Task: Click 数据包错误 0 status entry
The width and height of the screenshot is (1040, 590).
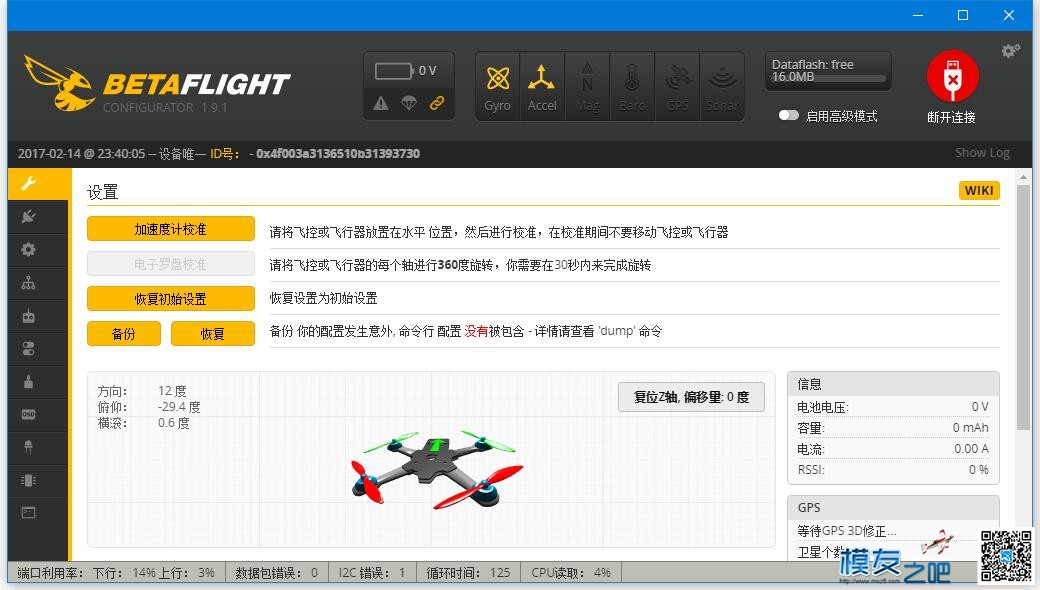Action: coord(276,573)
